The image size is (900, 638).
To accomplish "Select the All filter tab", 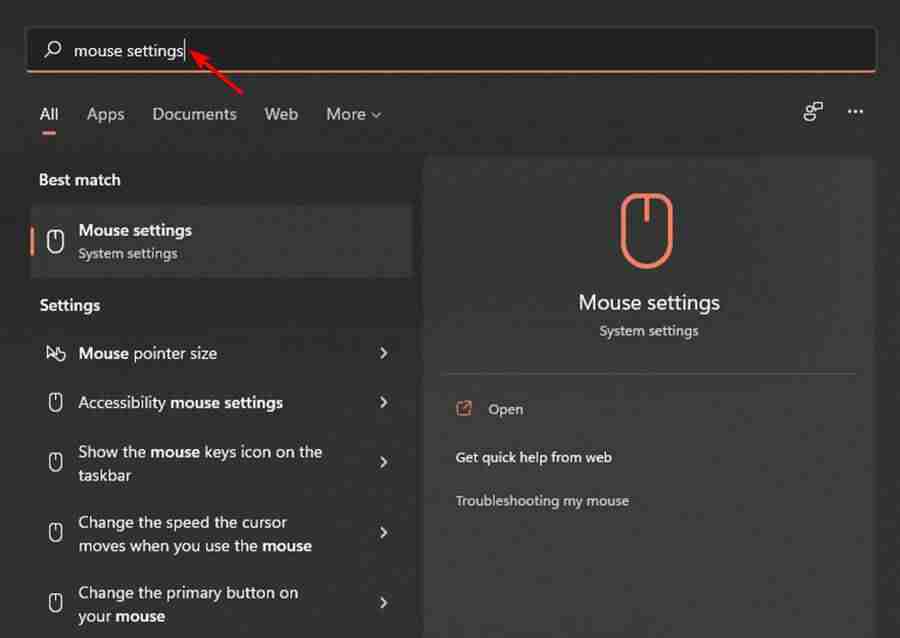I will click(x=48, y=114).
